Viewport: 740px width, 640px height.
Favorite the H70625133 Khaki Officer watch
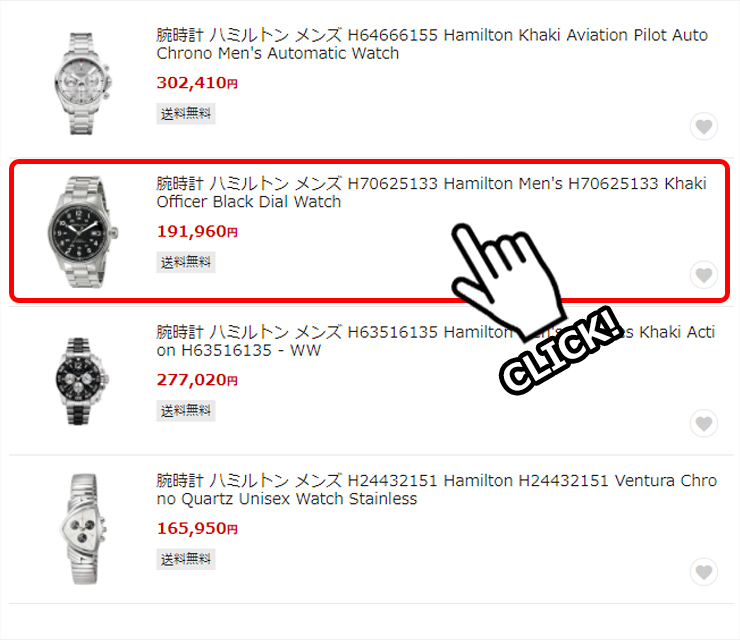tap(704, 275)
